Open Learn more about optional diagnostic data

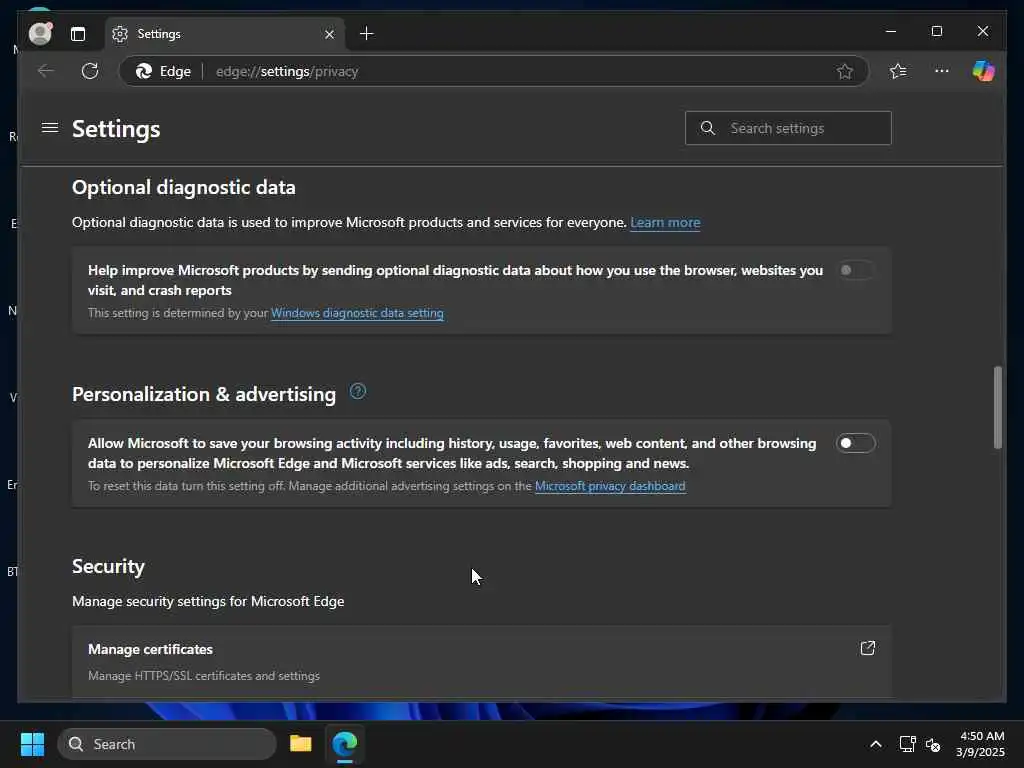[x=665, y=223]
